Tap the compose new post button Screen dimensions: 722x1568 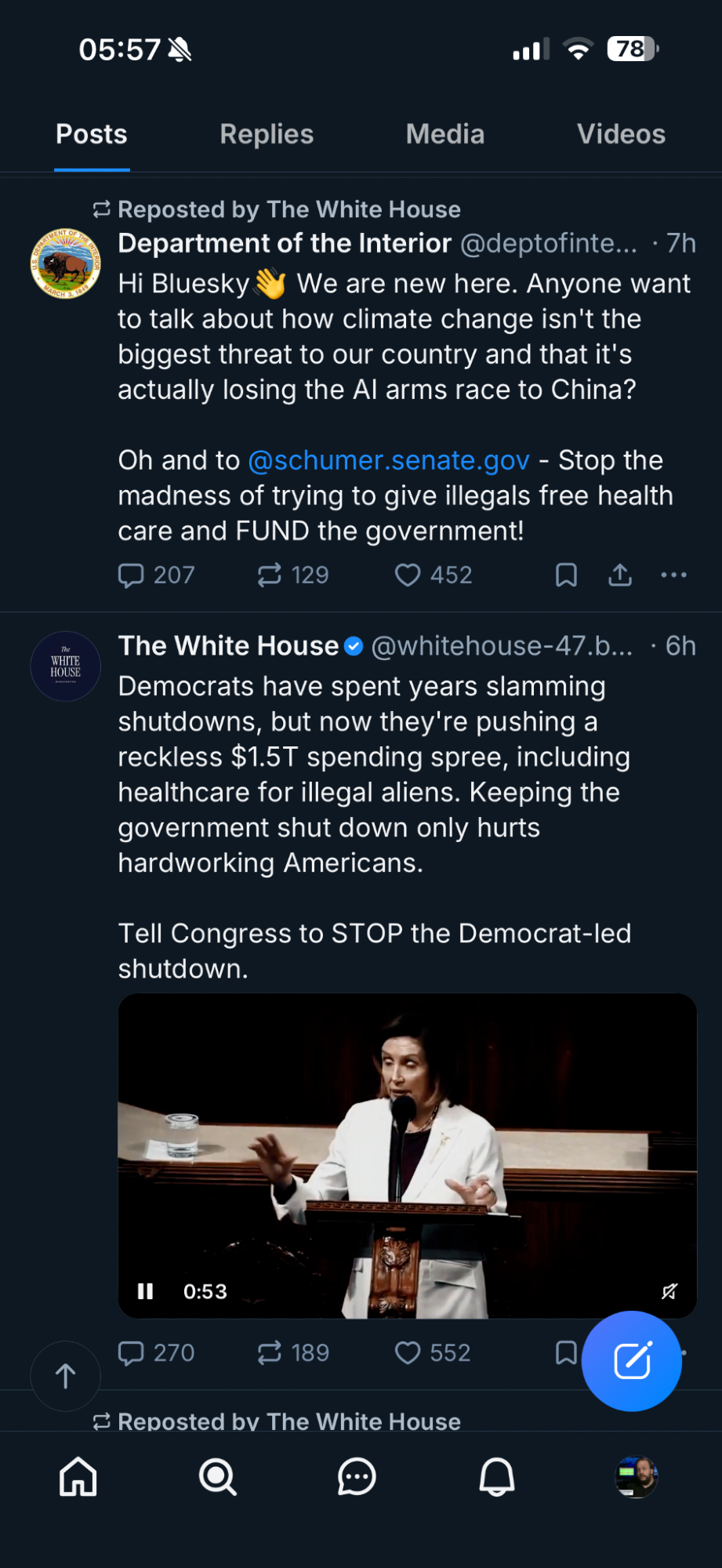632,1361
